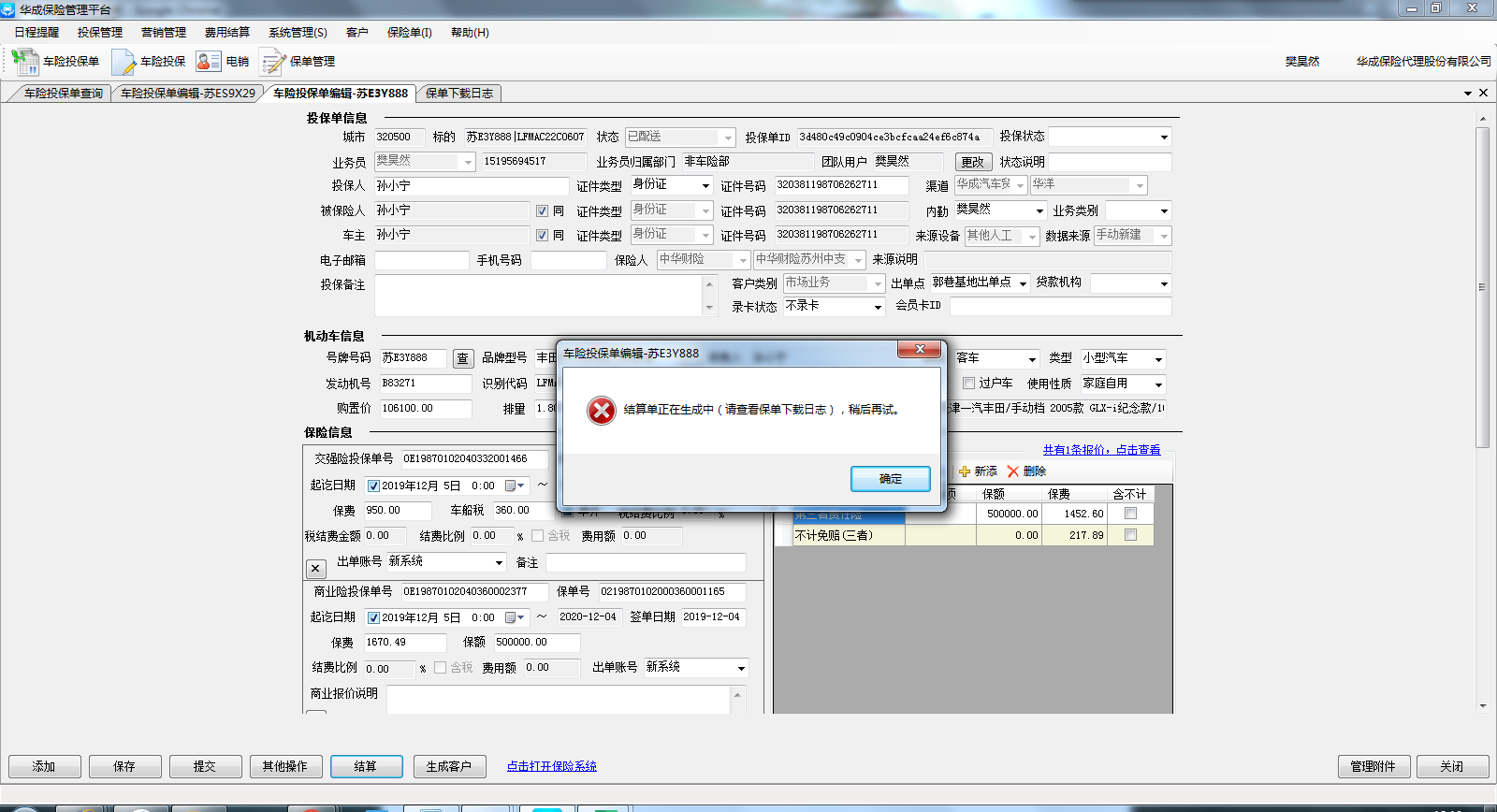Click the 电子邮箱 input field
Image resolution: width=1497 pixels, height=812 pixels.
pyautogui.click(x=421, y=260)
